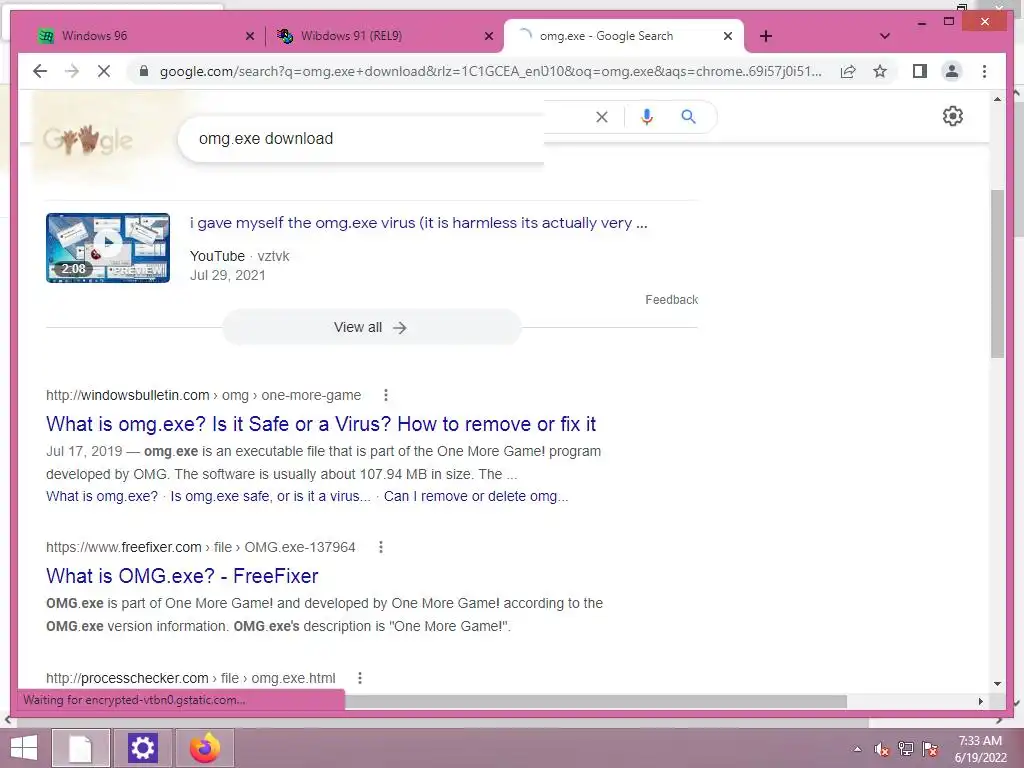Open 'What is OMG.exe? - FreeFixer' result

[x=182, y=576]
